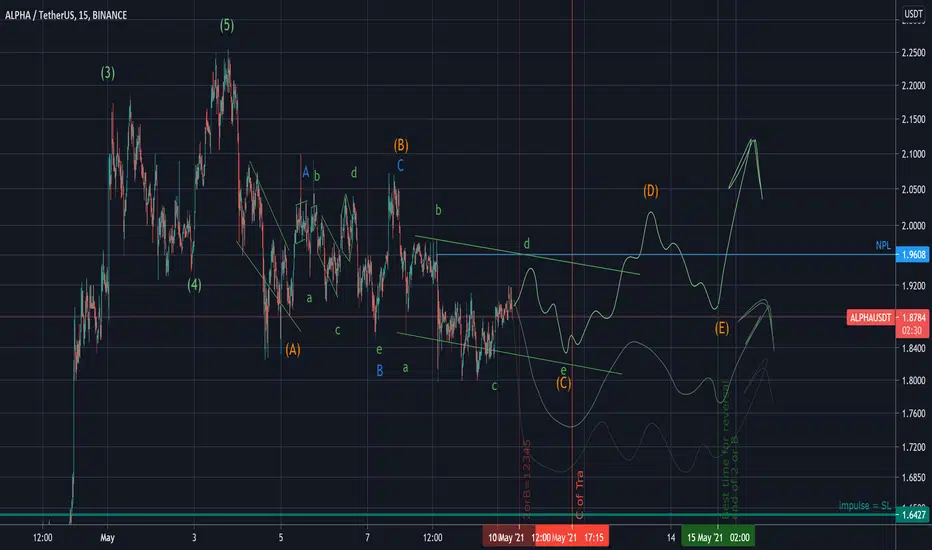Select the orange (E) wave label
932x550 pixels.
coord(722,328)
